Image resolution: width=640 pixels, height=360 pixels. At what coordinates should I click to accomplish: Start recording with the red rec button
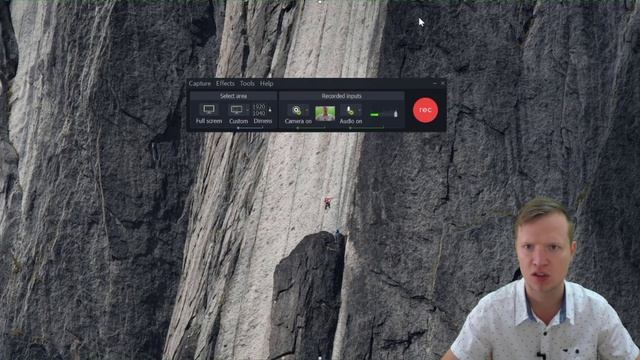click(x=425, y=110)
